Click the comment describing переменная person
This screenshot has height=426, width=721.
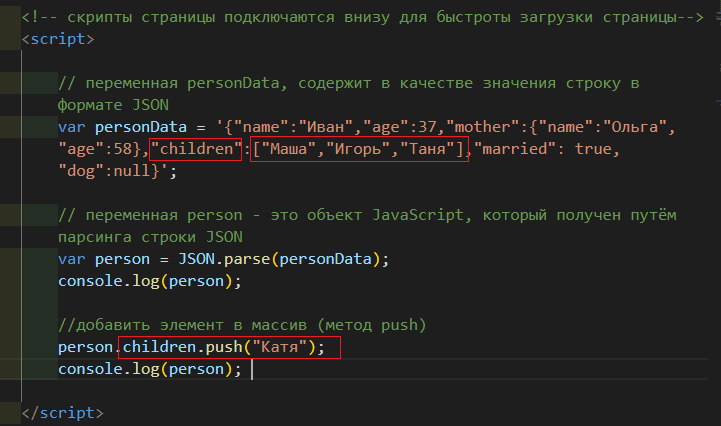(367, 226)
